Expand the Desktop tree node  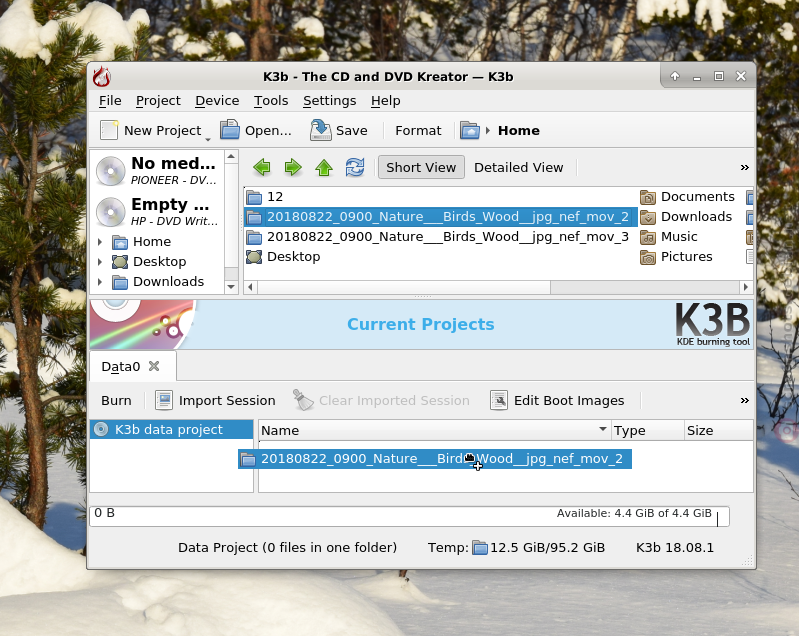tap(100, 261)
